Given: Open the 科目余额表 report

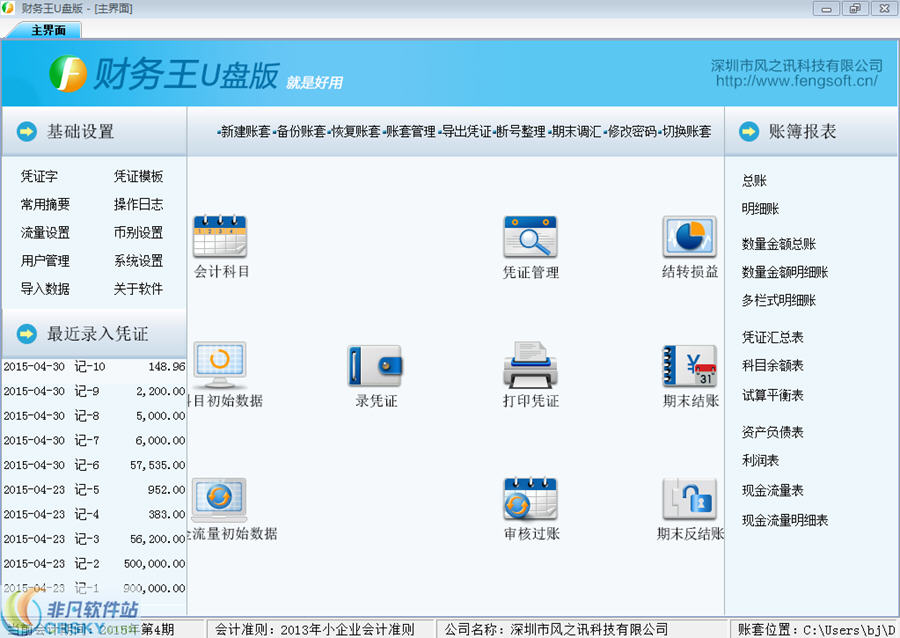Looking at the screenshot, I should 773,365.
